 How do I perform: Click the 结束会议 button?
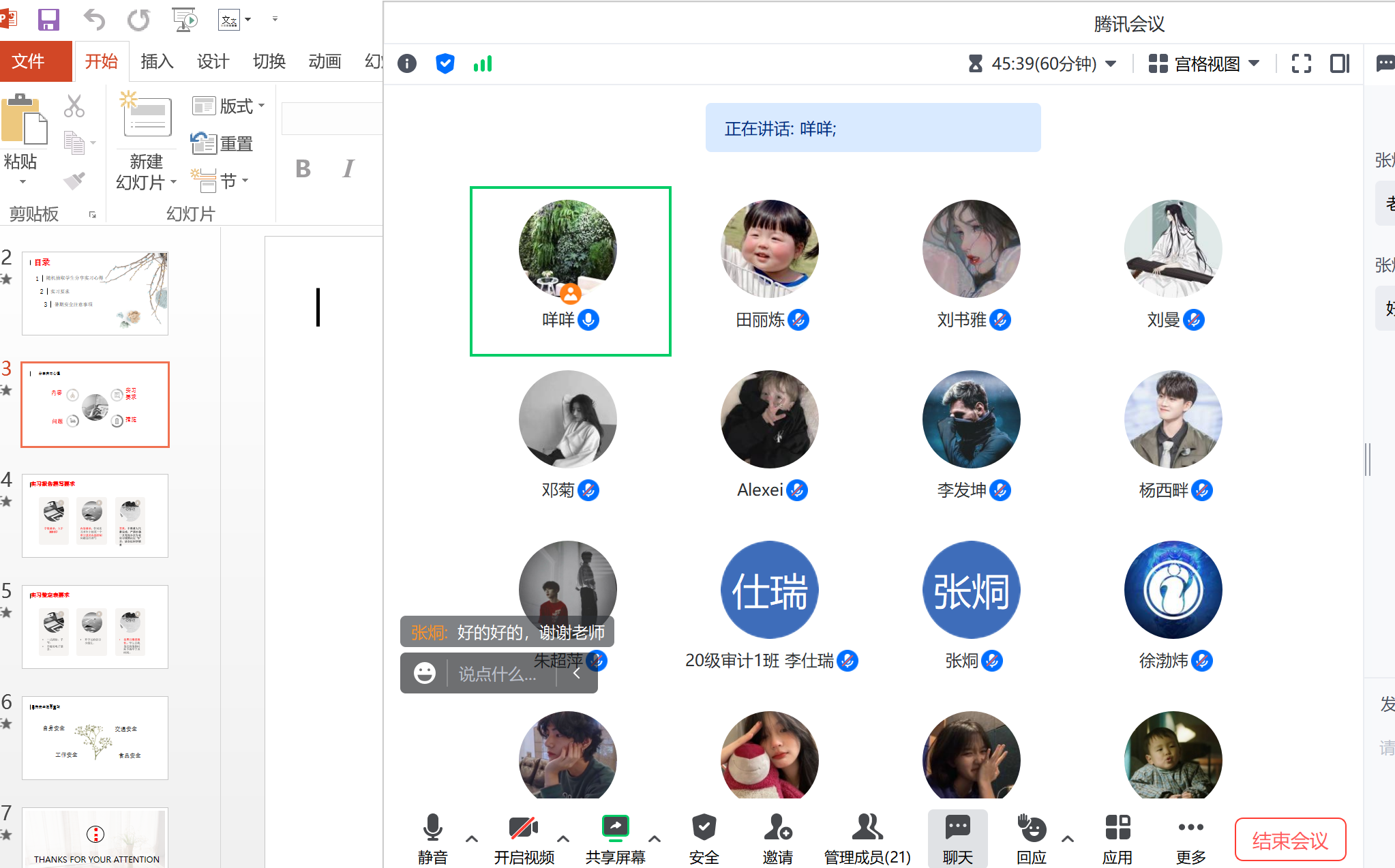pyautogui.click(x=1290, y=840)
